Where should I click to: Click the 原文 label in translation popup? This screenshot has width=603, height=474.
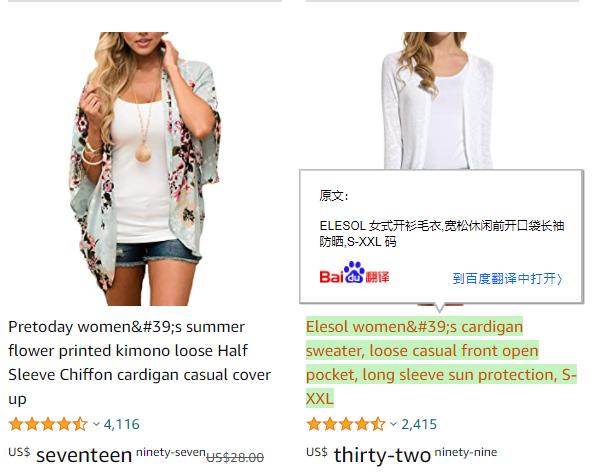(334, 196)
